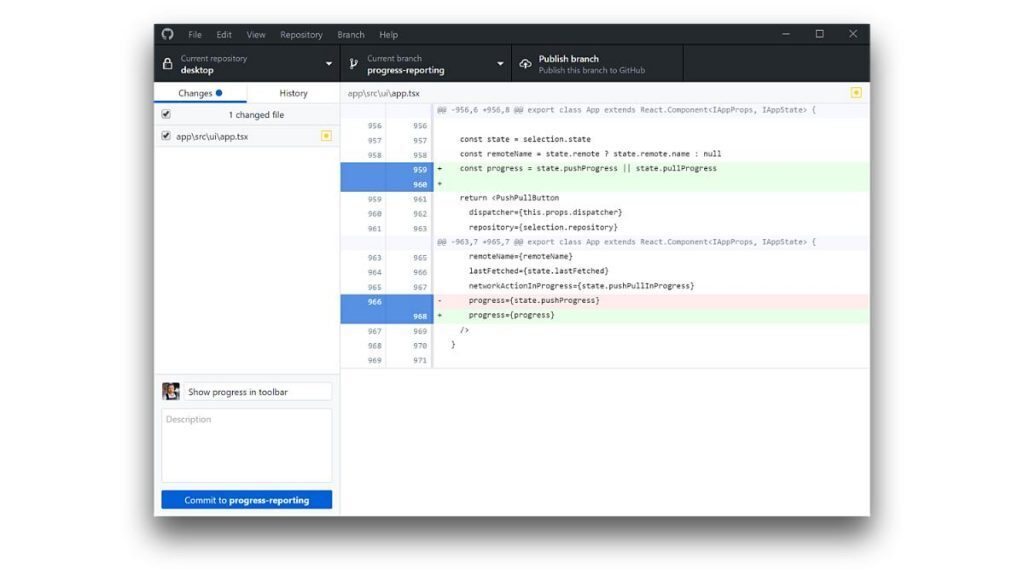Click inside the Description text box
This screenshot has width=1024, height=576.
click(x=245, y=445)
